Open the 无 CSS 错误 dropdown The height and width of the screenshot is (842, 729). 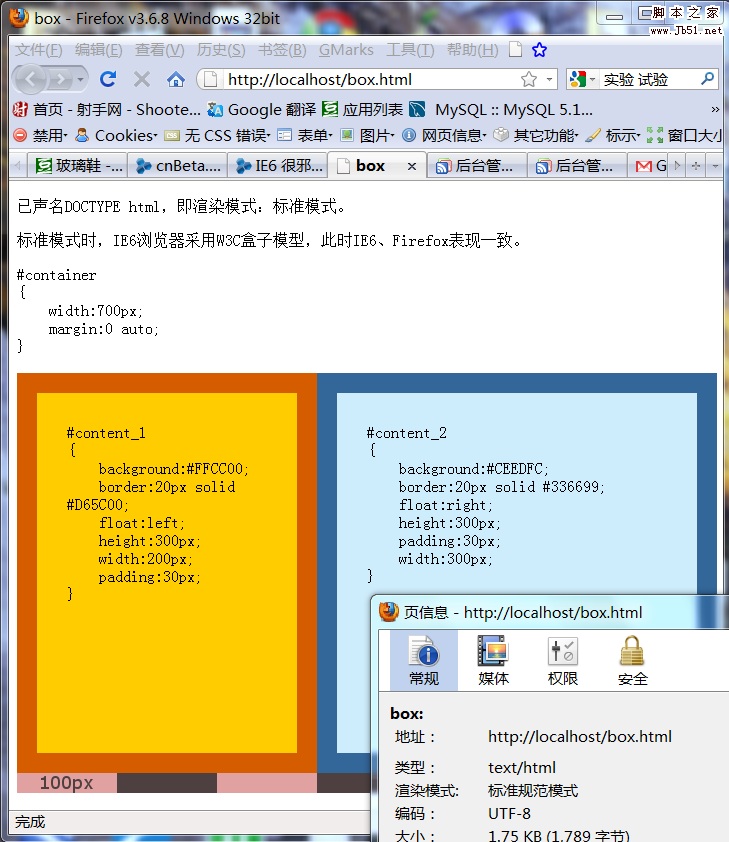tap(217, 135)
